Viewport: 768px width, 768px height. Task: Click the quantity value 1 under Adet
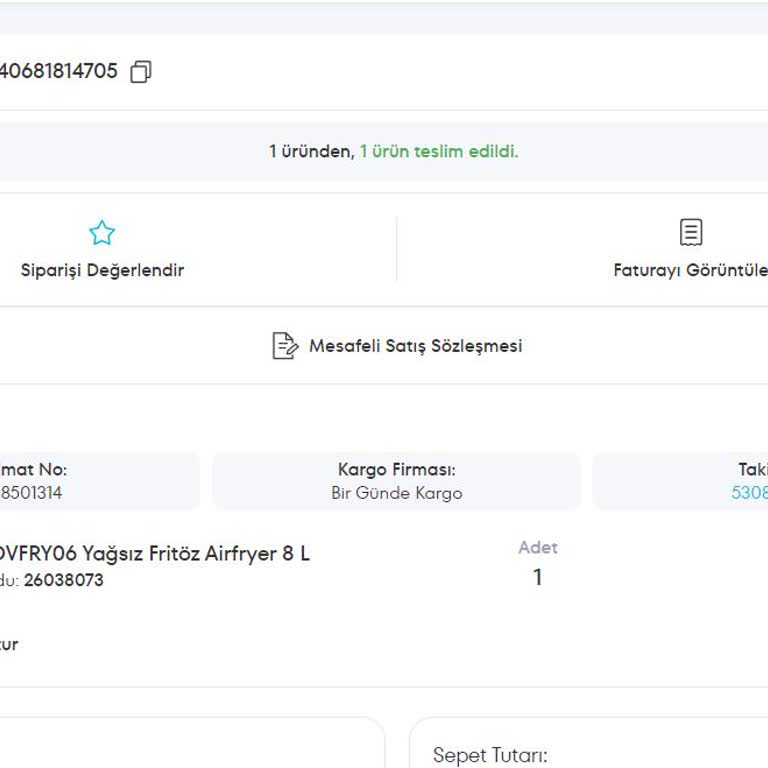537,577
